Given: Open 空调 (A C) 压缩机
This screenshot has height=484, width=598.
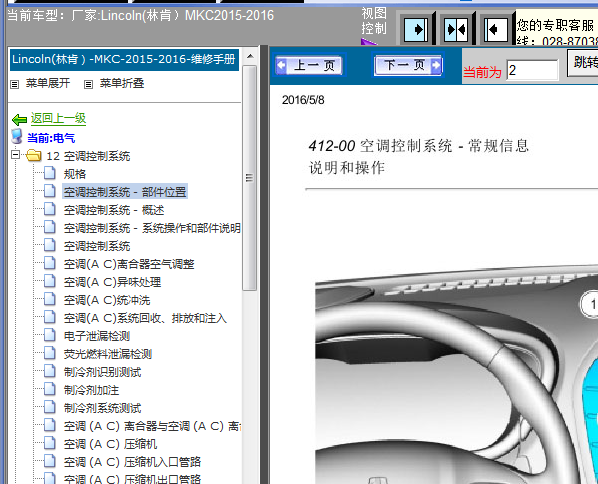Looking at the screenshot, I should pos(110,444).
